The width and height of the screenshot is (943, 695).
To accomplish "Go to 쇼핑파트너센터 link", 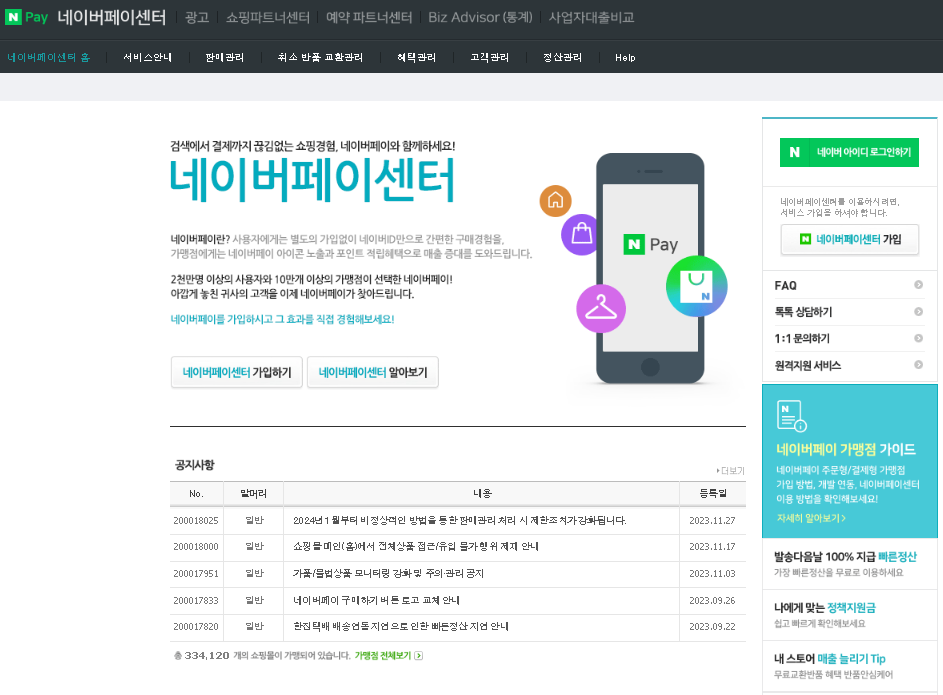I will (268, 17).
